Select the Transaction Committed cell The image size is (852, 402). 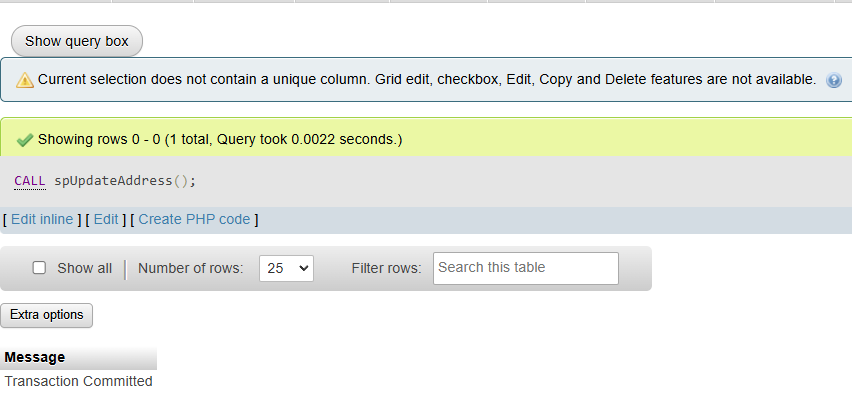[78, 381]
